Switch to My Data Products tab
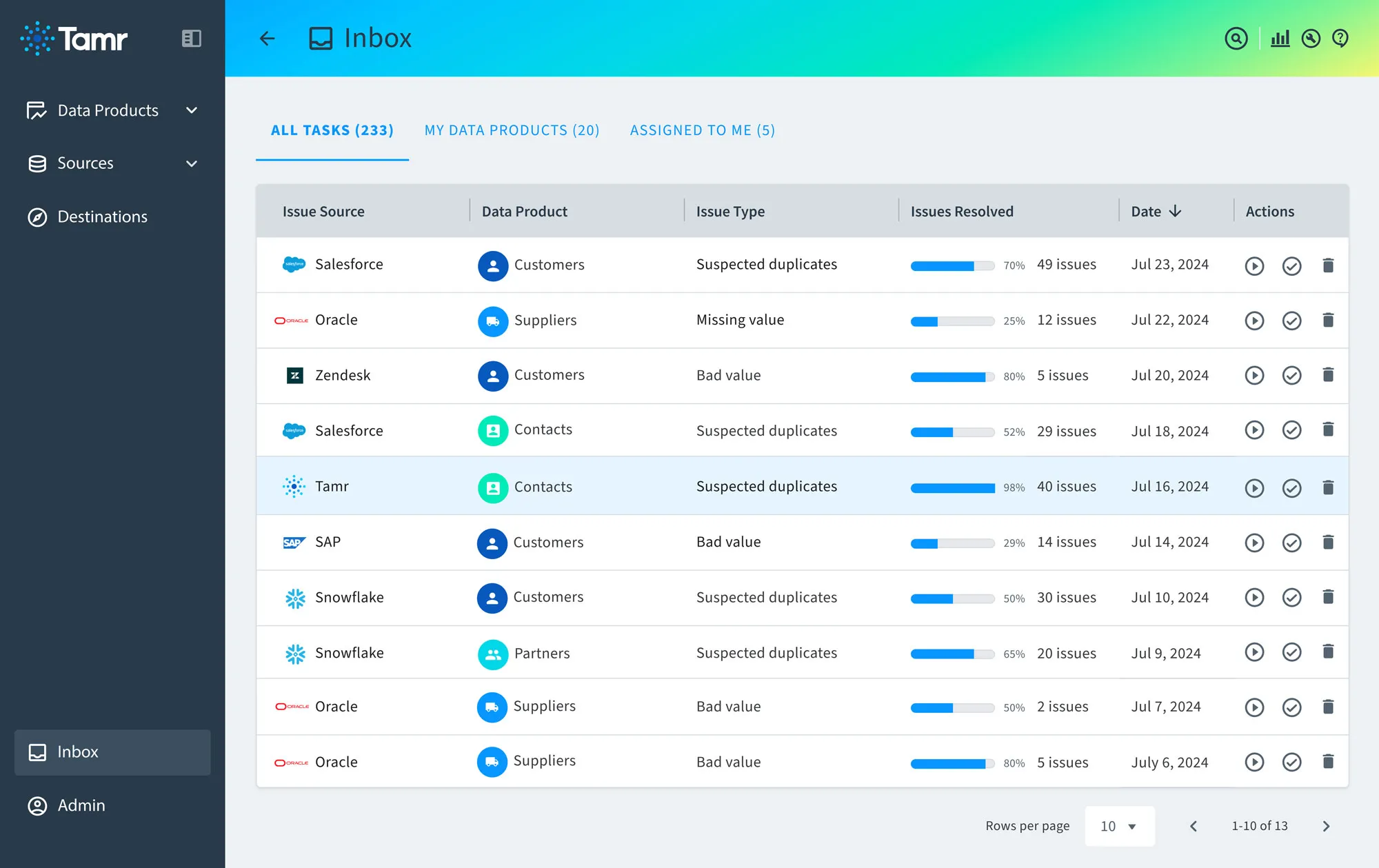The width and height of the screenshot is (1379, 868). [512, 130]
